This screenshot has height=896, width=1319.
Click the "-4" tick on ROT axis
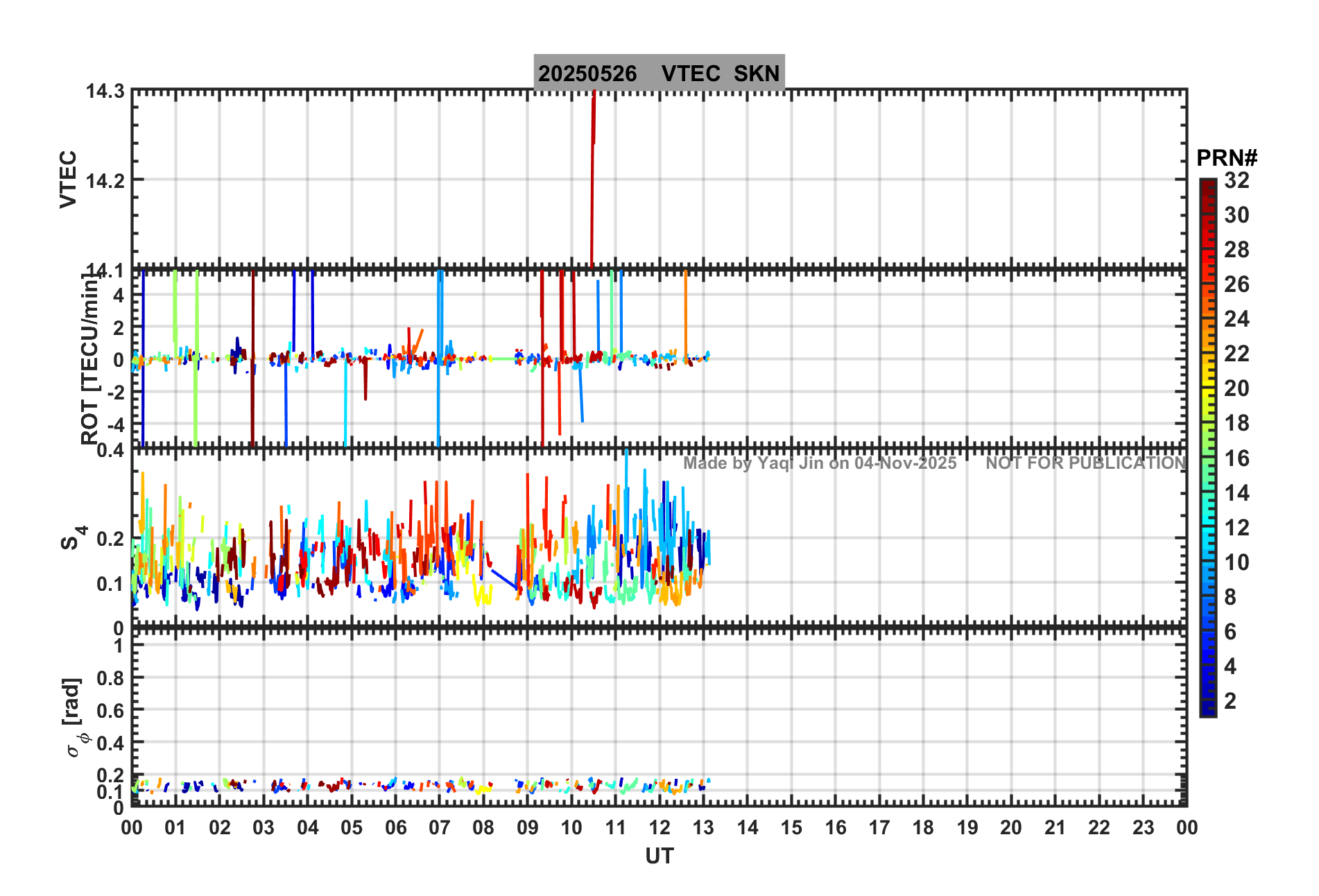click(117, 424)
